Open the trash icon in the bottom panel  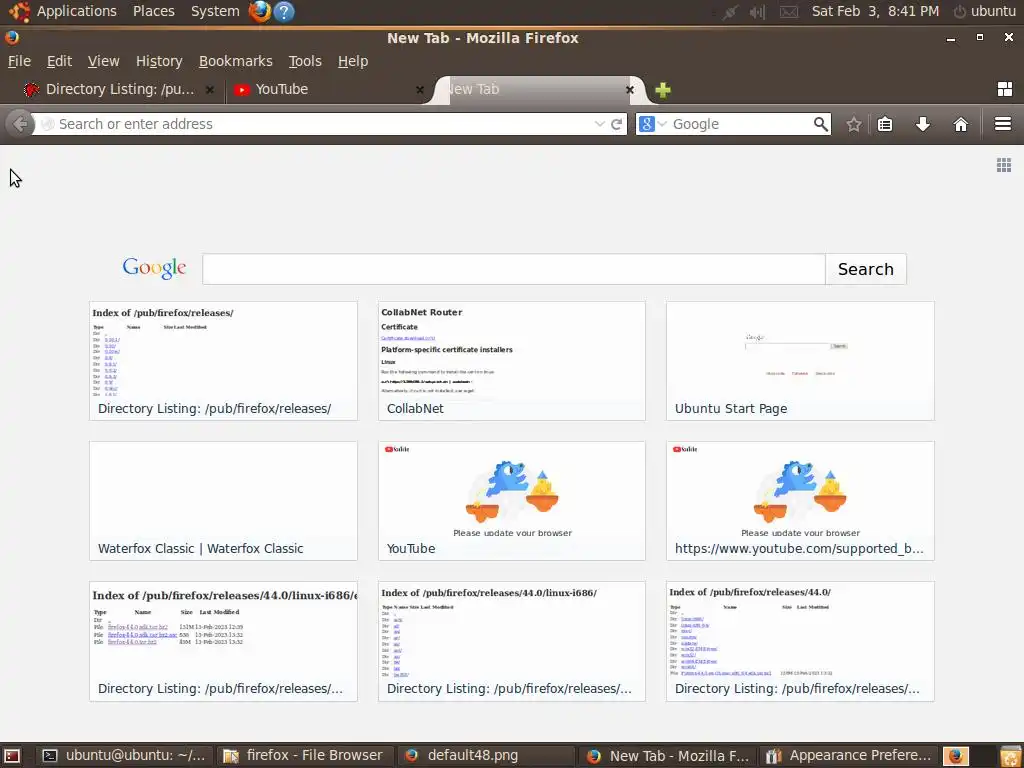pyautogui.click(x=1010, y=756)
